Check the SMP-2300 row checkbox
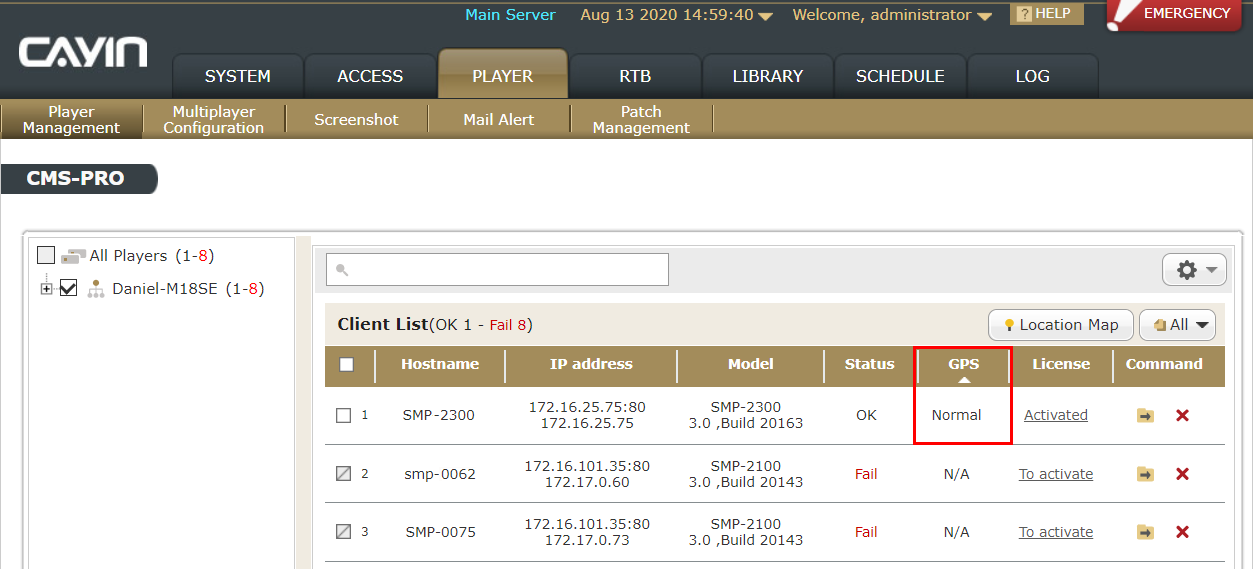The image size is (1253, 569). (x=344, y=415)
